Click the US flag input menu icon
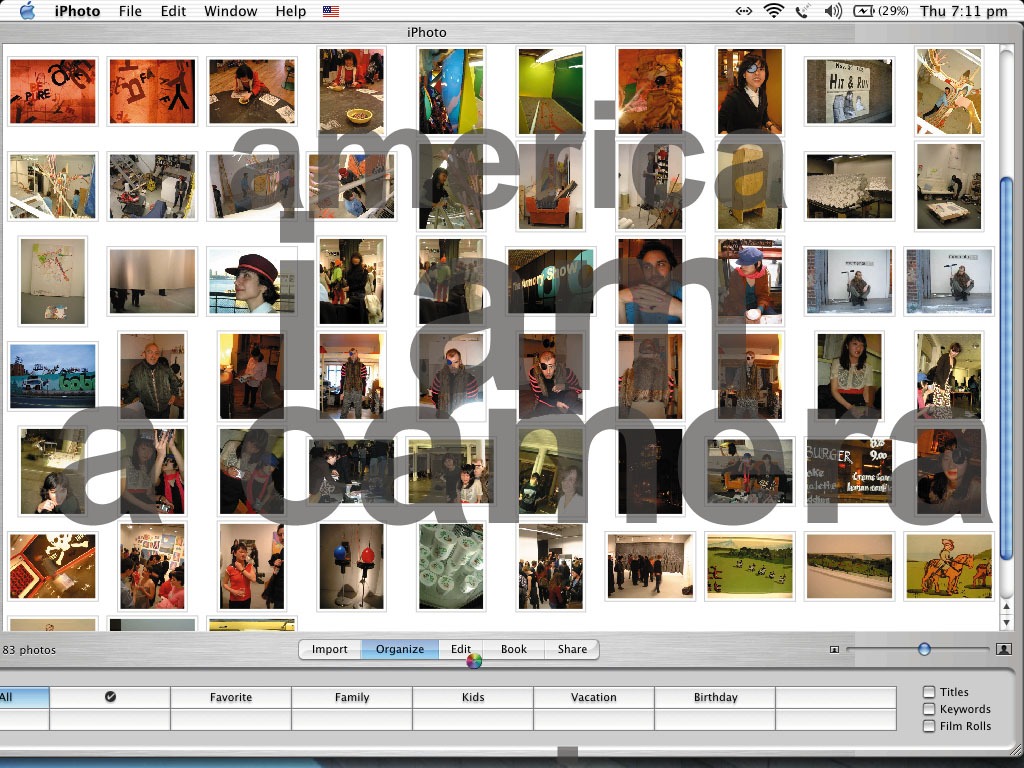The image size is (1024, 768). pos(331,12)
